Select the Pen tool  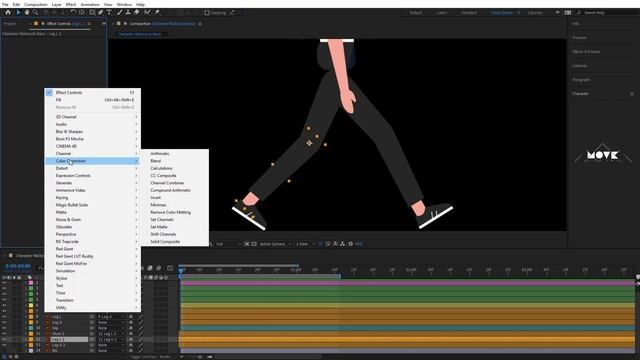101,13
